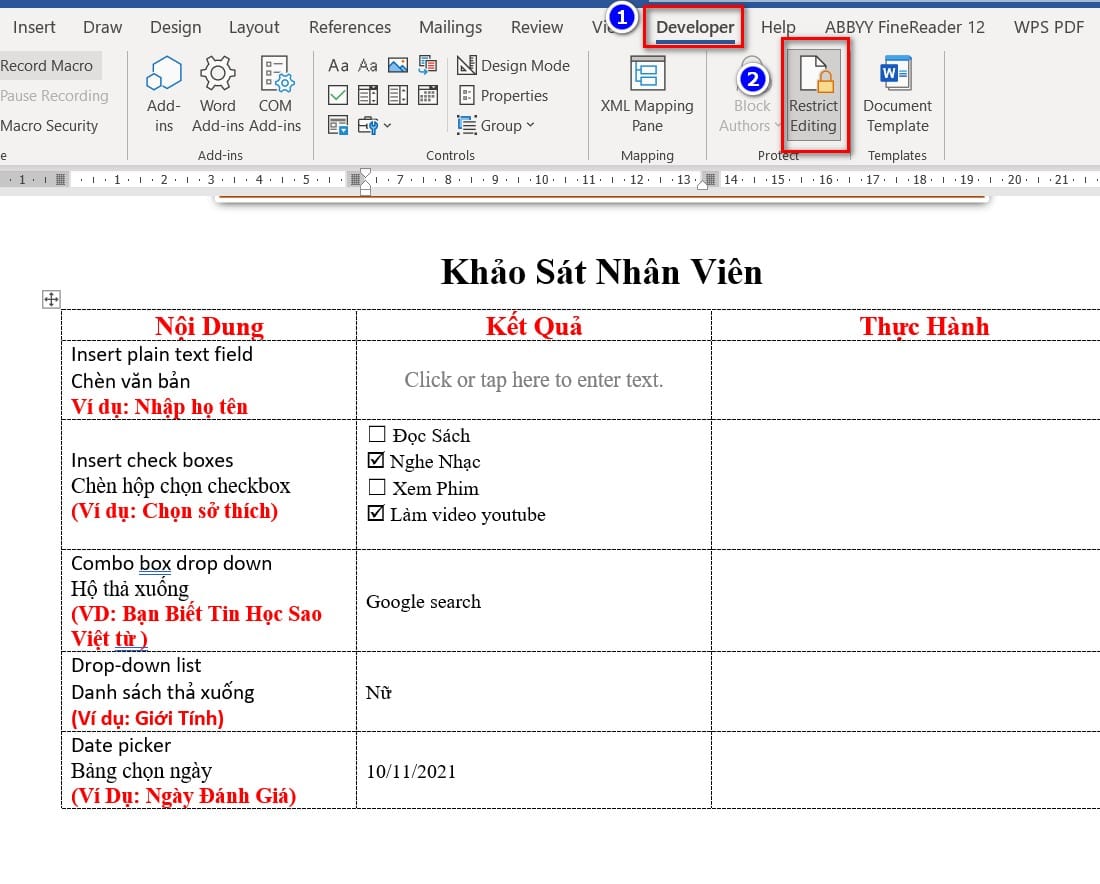
Task: Check the Đọc Sách checkbox
Action: pyautogui.click(x=377, y=434)
